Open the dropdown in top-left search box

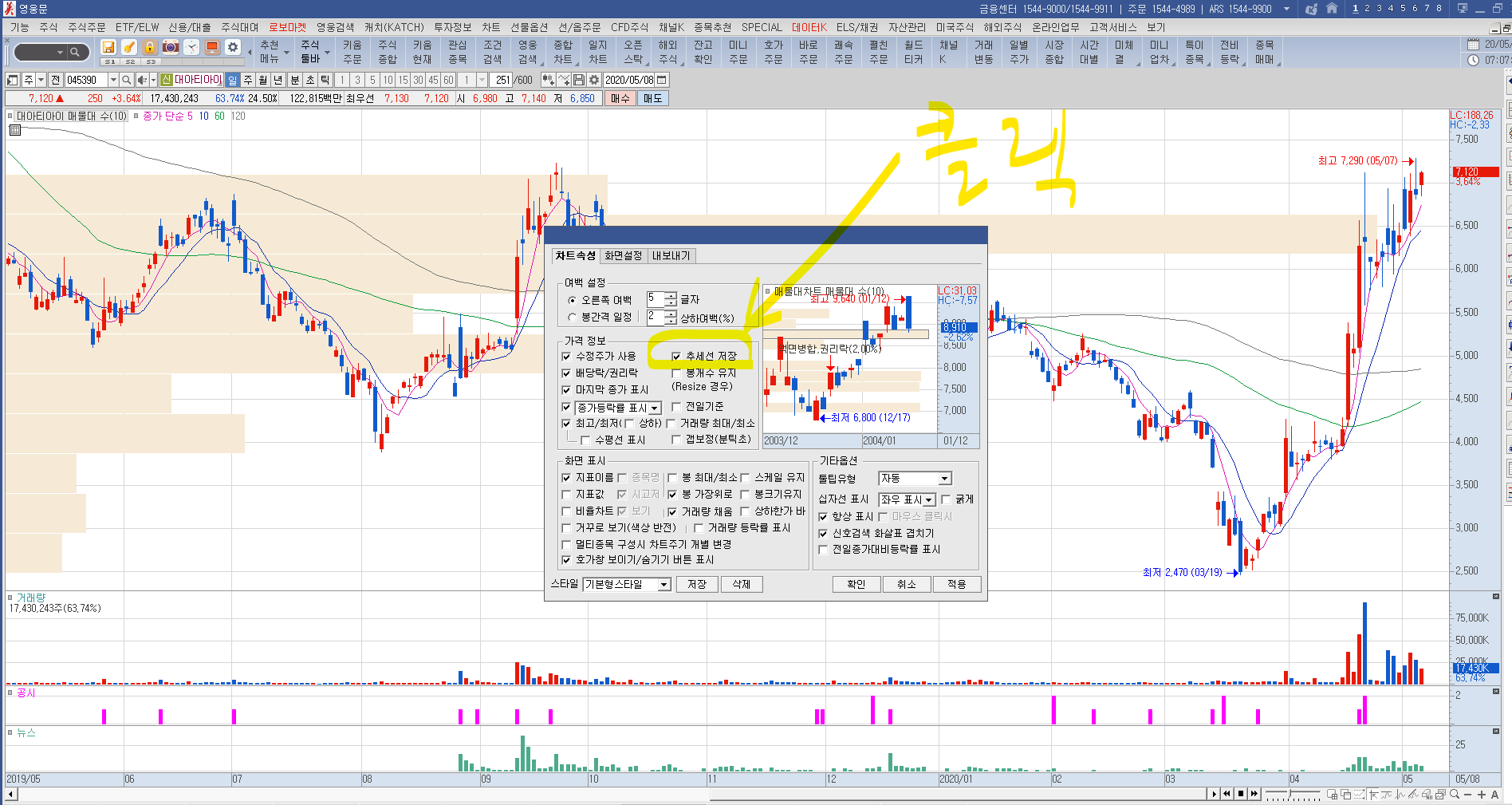60,53
